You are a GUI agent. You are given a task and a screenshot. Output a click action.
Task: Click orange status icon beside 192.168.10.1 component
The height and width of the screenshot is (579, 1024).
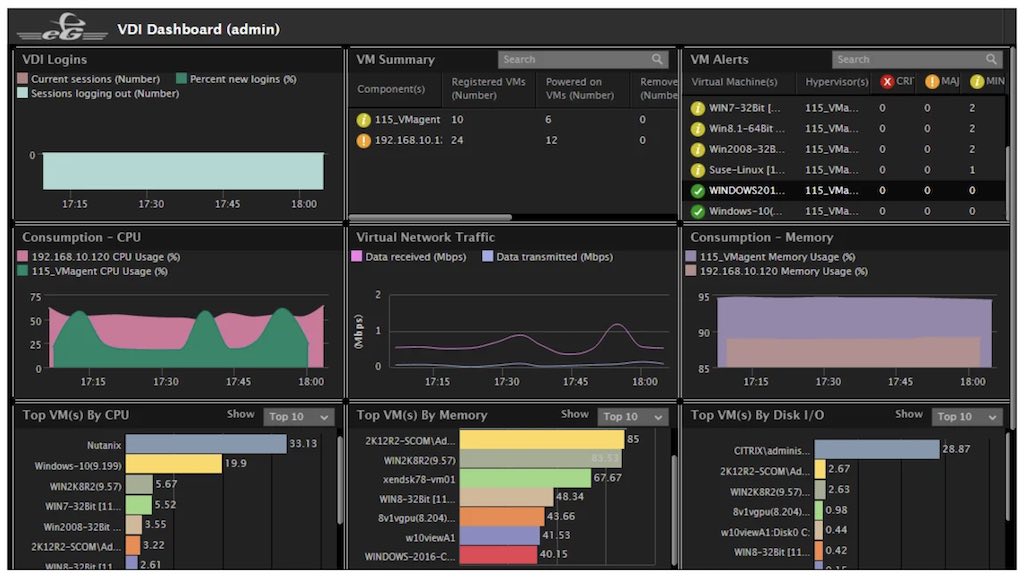(x=364, y=140)
